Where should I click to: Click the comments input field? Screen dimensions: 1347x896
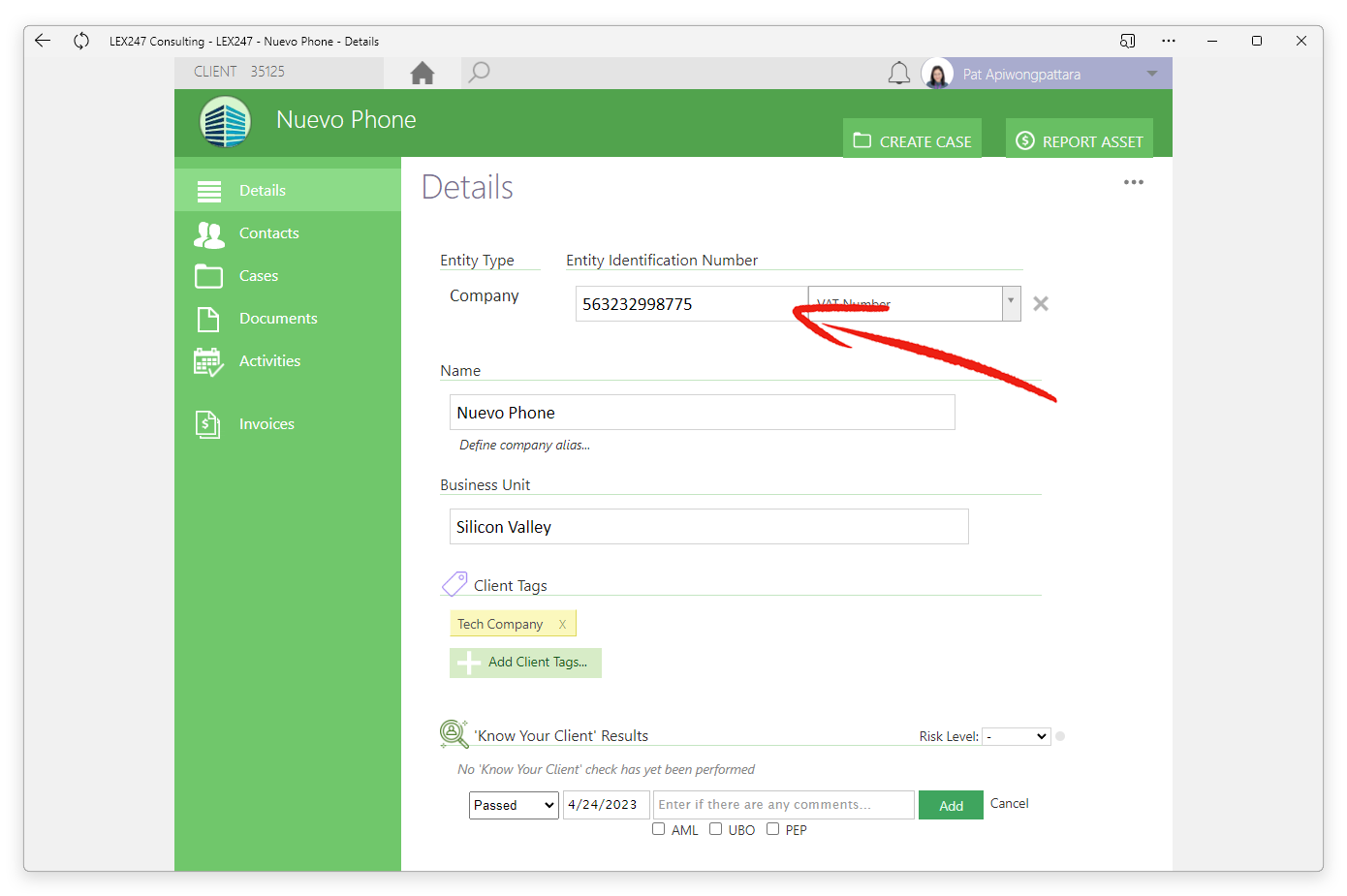pos(783,805)
